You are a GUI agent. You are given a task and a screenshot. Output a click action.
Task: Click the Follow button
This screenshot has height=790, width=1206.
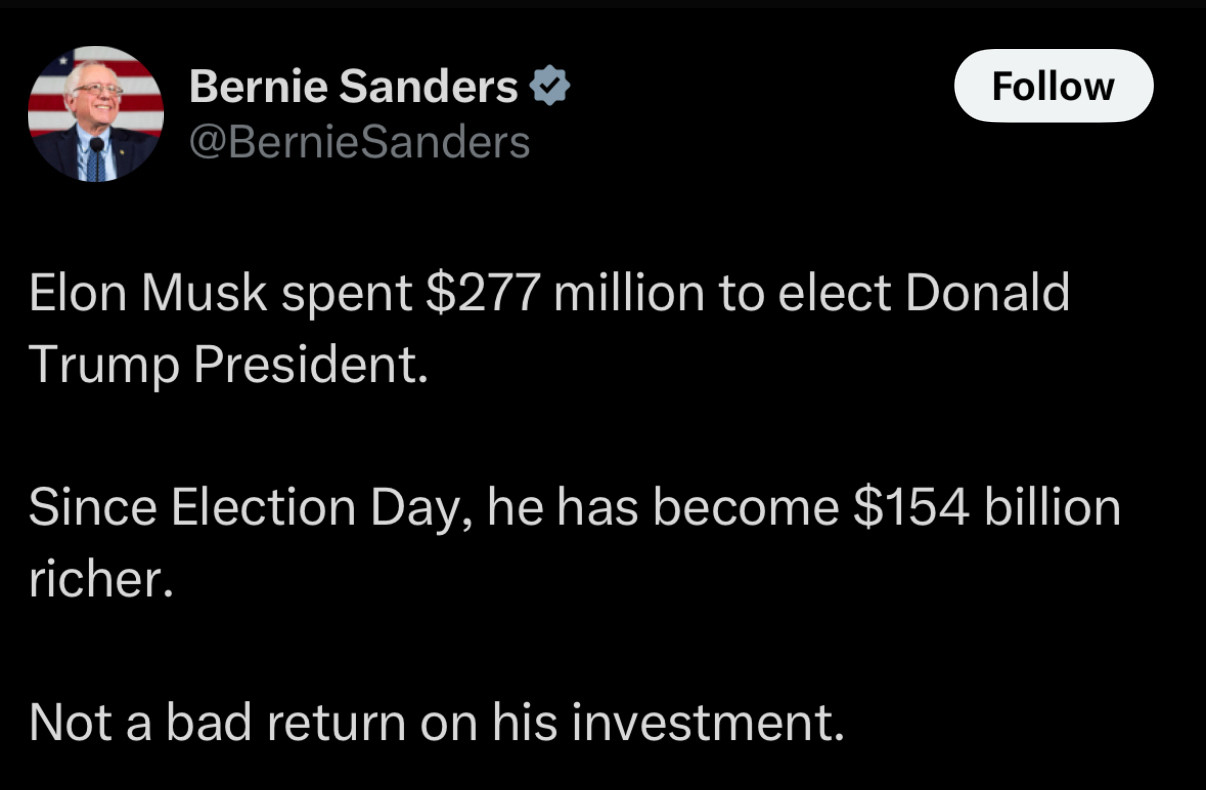(1054, 86)
